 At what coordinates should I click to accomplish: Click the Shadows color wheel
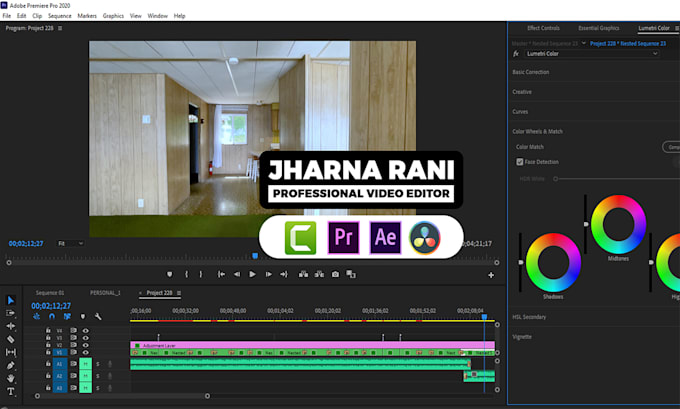[x=553, y=262]
